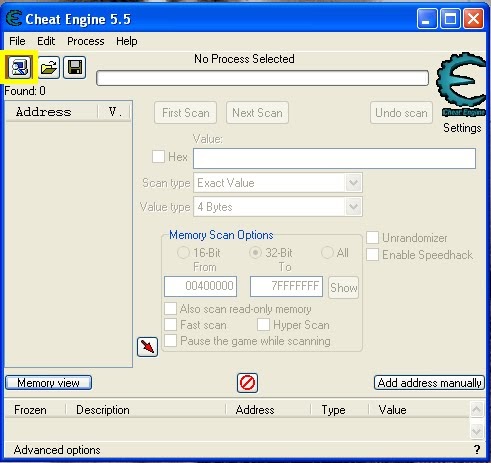Image resolution: width=491 pixels, height=463 pixels.
Task: Click the Settings label
Action: click(462, 128)
